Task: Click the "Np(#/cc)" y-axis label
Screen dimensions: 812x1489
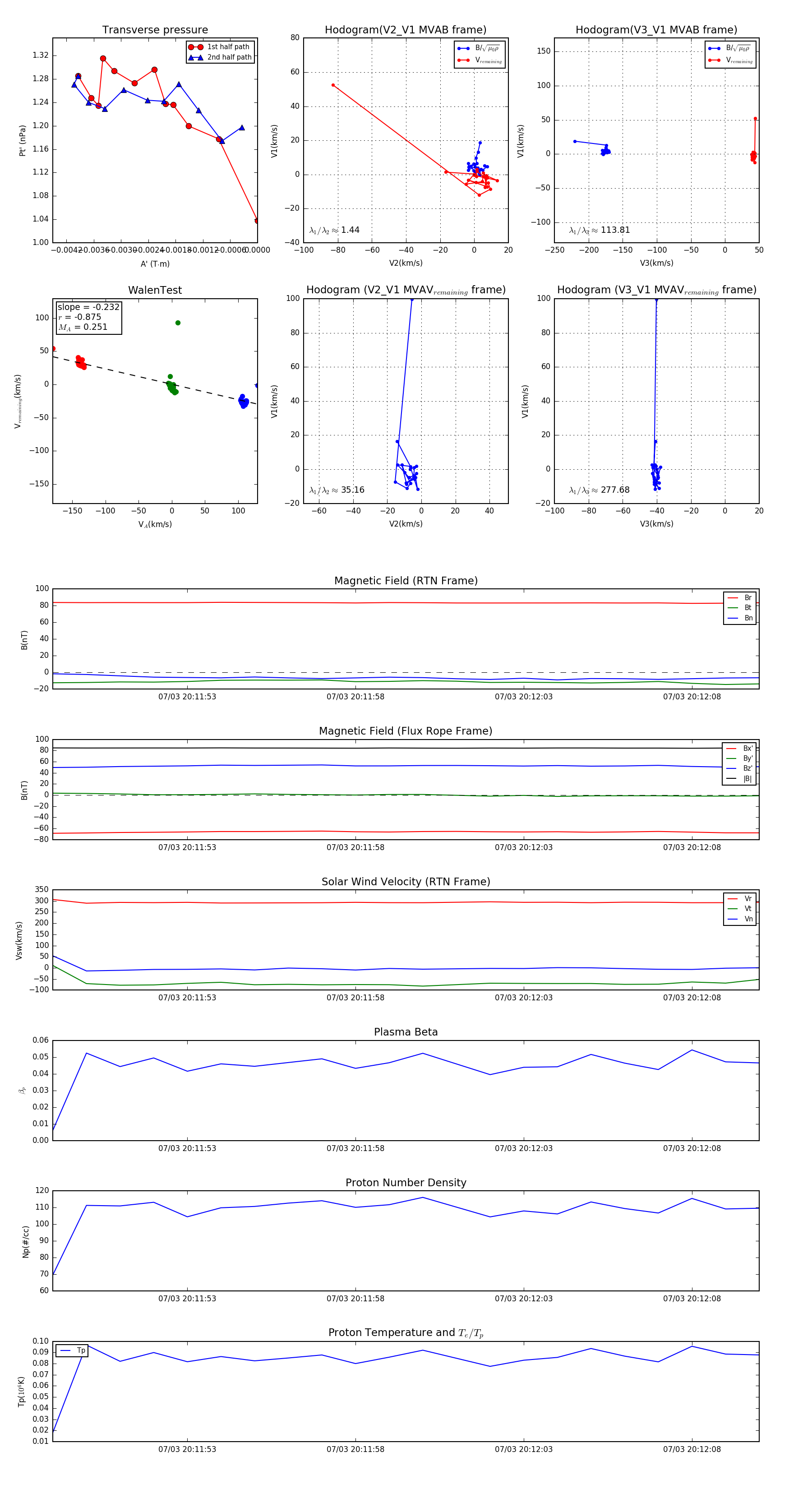Action: pyautogui.click(x=25, y=1241)
